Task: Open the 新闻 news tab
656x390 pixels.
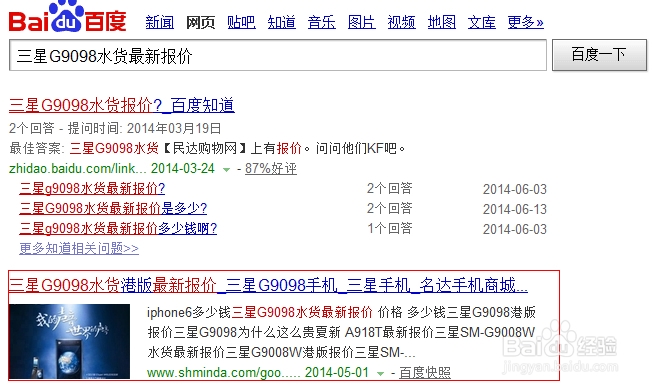Action: (160, 22)
